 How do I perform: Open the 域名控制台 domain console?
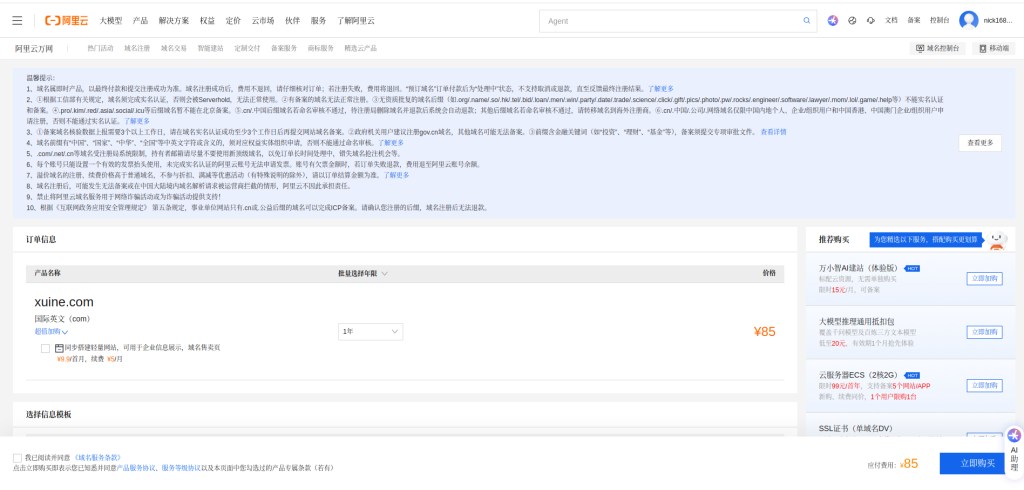pyautogui.click(x=938, y=48)
